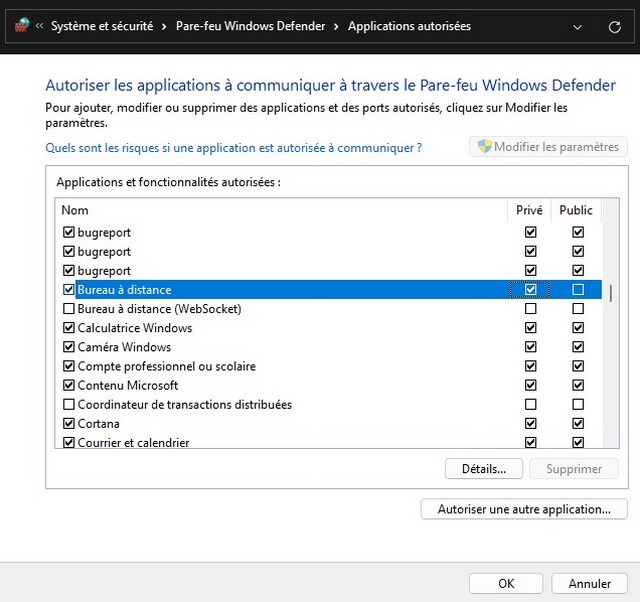Screen dimensions: 640x602
Task: Expand chevron after Pare-feu Windows Defender
Action: [x=336, y=27]
